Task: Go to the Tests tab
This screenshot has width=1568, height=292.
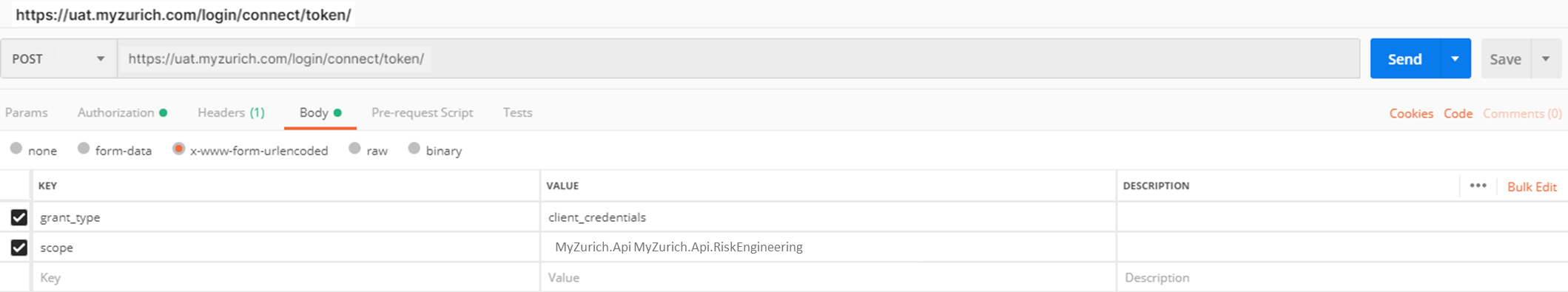Action: [x=517, y=112]
